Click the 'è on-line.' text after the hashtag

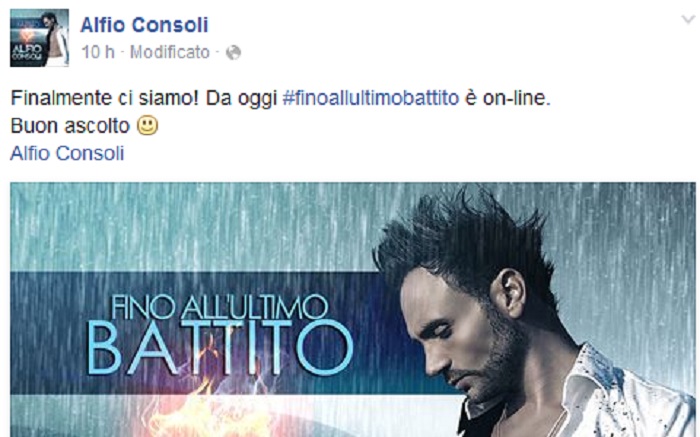click(x=508, y=98)
